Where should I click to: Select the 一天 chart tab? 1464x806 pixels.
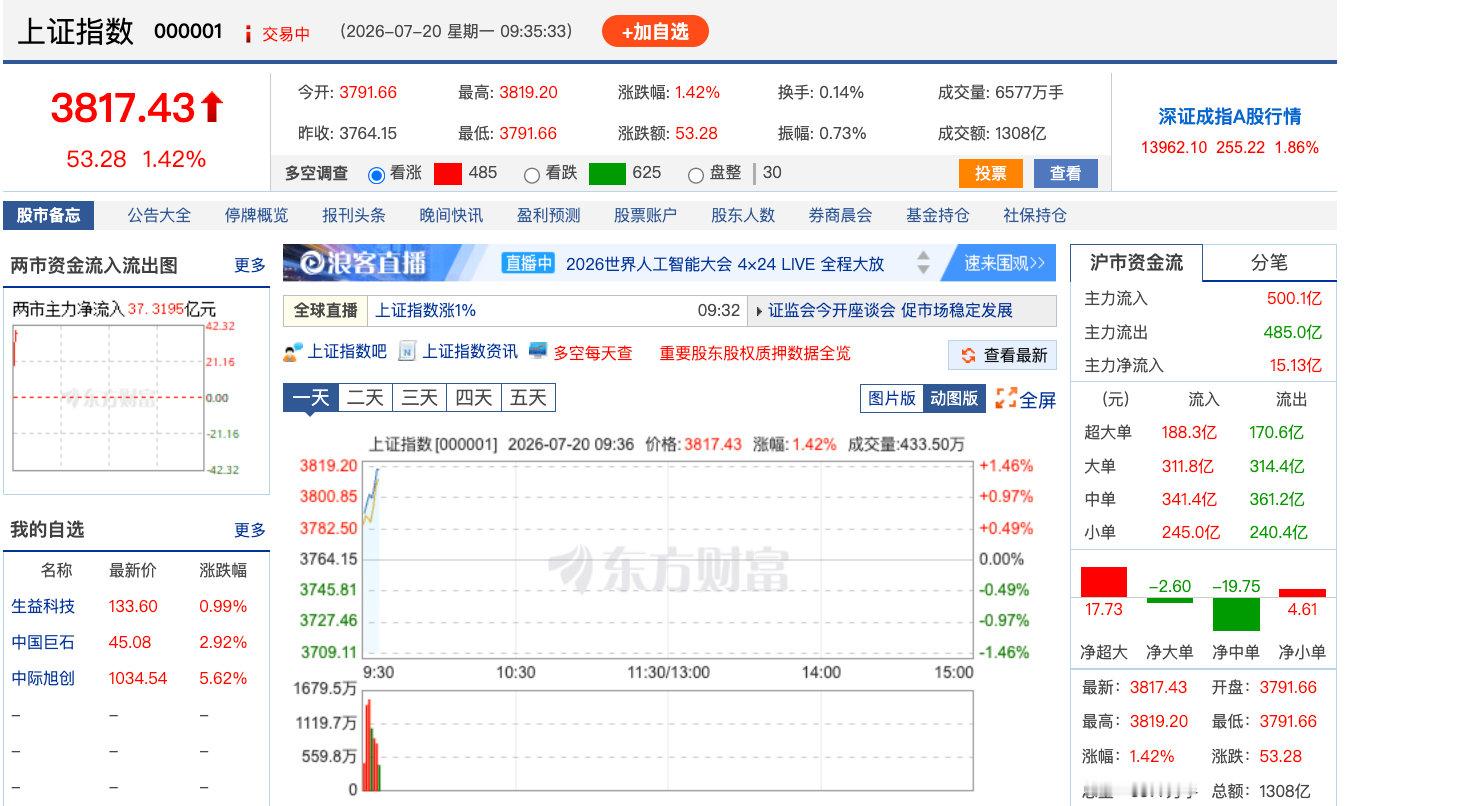tap(311, 398)
